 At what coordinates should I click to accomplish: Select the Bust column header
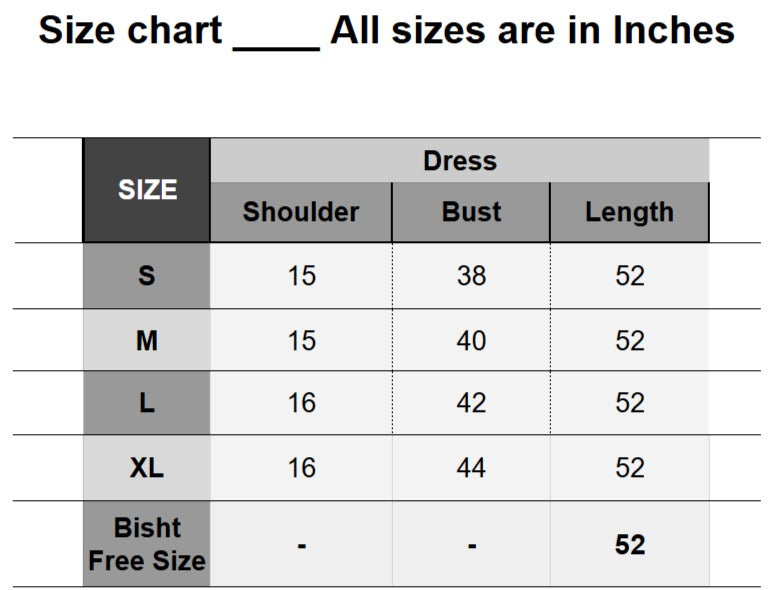click(471, 212)
